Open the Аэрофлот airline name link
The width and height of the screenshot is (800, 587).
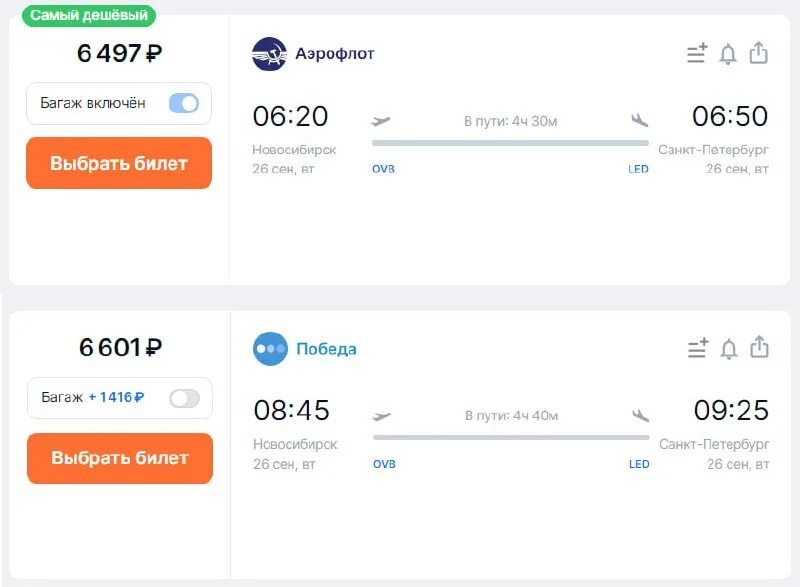tap(335, 54)
